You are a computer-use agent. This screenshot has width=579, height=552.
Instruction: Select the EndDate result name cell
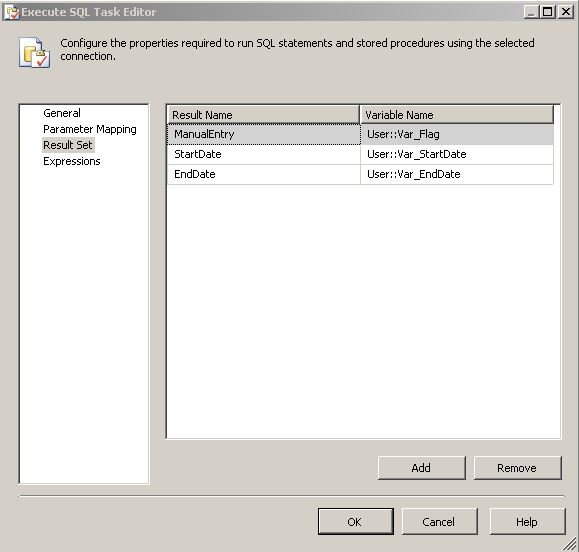[x=264, y=174]
